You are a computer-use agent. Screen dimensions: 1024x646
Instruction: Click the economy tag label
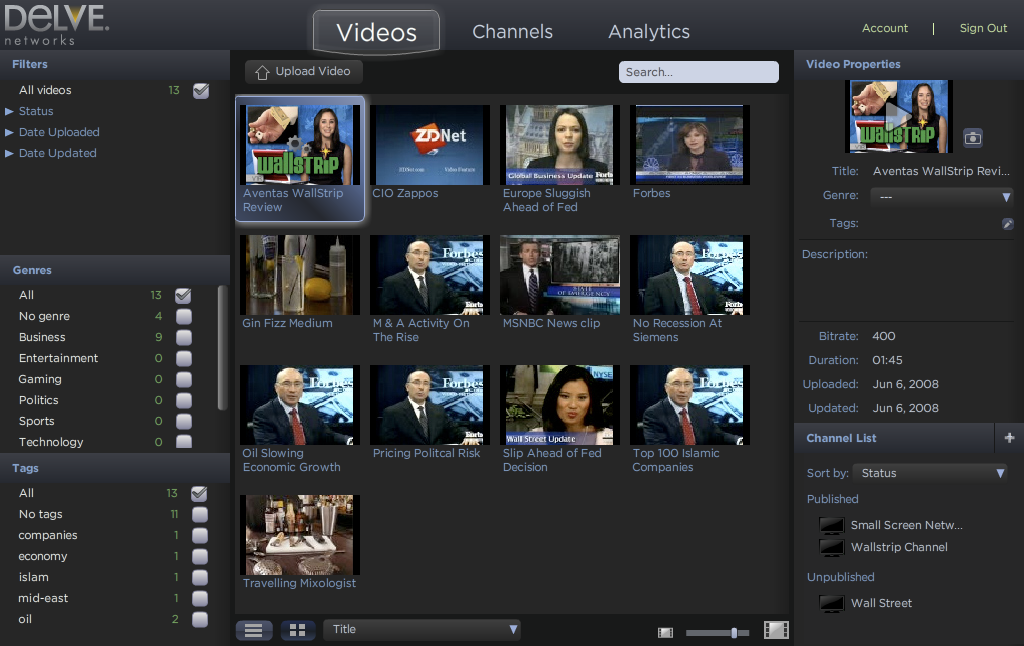[42, 557]
